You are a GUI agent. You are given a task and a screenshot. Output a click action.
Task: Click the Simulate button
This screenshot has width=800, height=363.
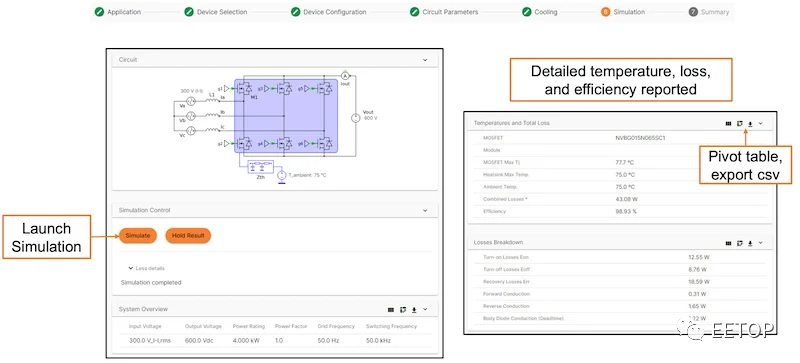pyautogui.click(x=138, y=235)
